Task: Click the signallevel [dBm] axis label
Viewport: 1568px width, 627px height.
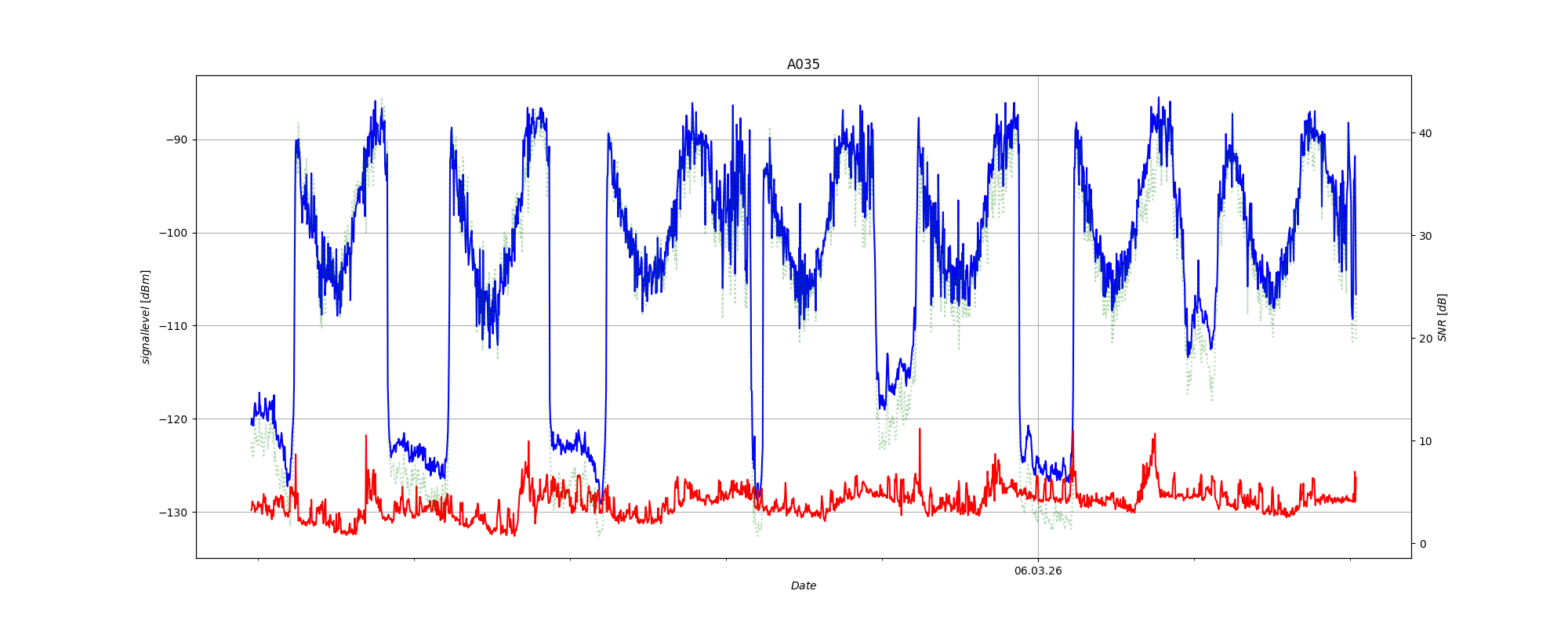Action: pyautogui.click(x=146, y=317)
